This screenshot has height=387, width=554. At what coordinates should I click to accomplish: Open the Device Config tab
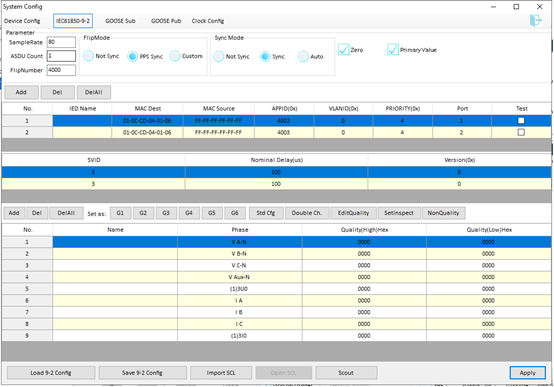(x=22, y=21)
